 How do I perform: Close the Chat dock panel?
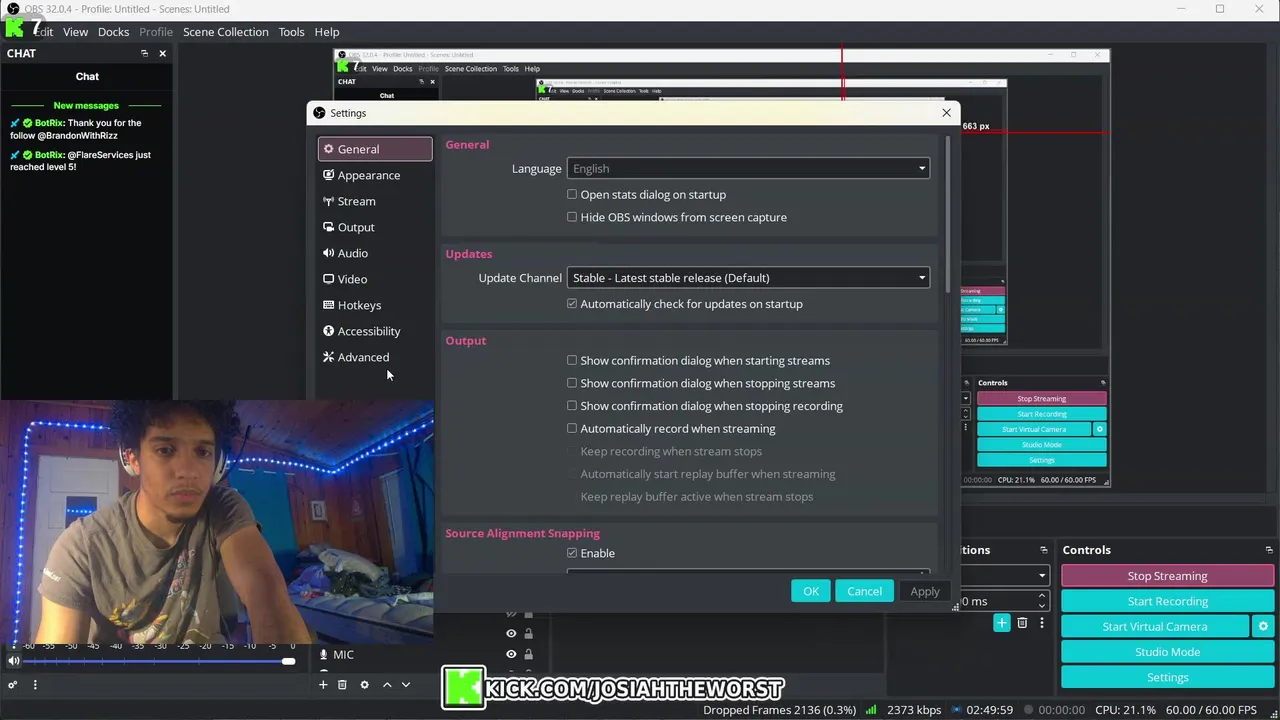click(x=162, y=53)
